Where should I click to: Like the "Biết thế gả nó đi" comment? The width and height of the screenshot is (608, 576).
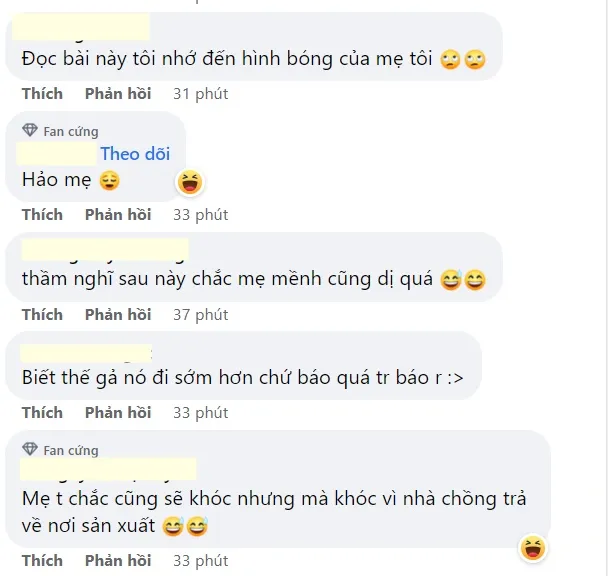point(42,412)
